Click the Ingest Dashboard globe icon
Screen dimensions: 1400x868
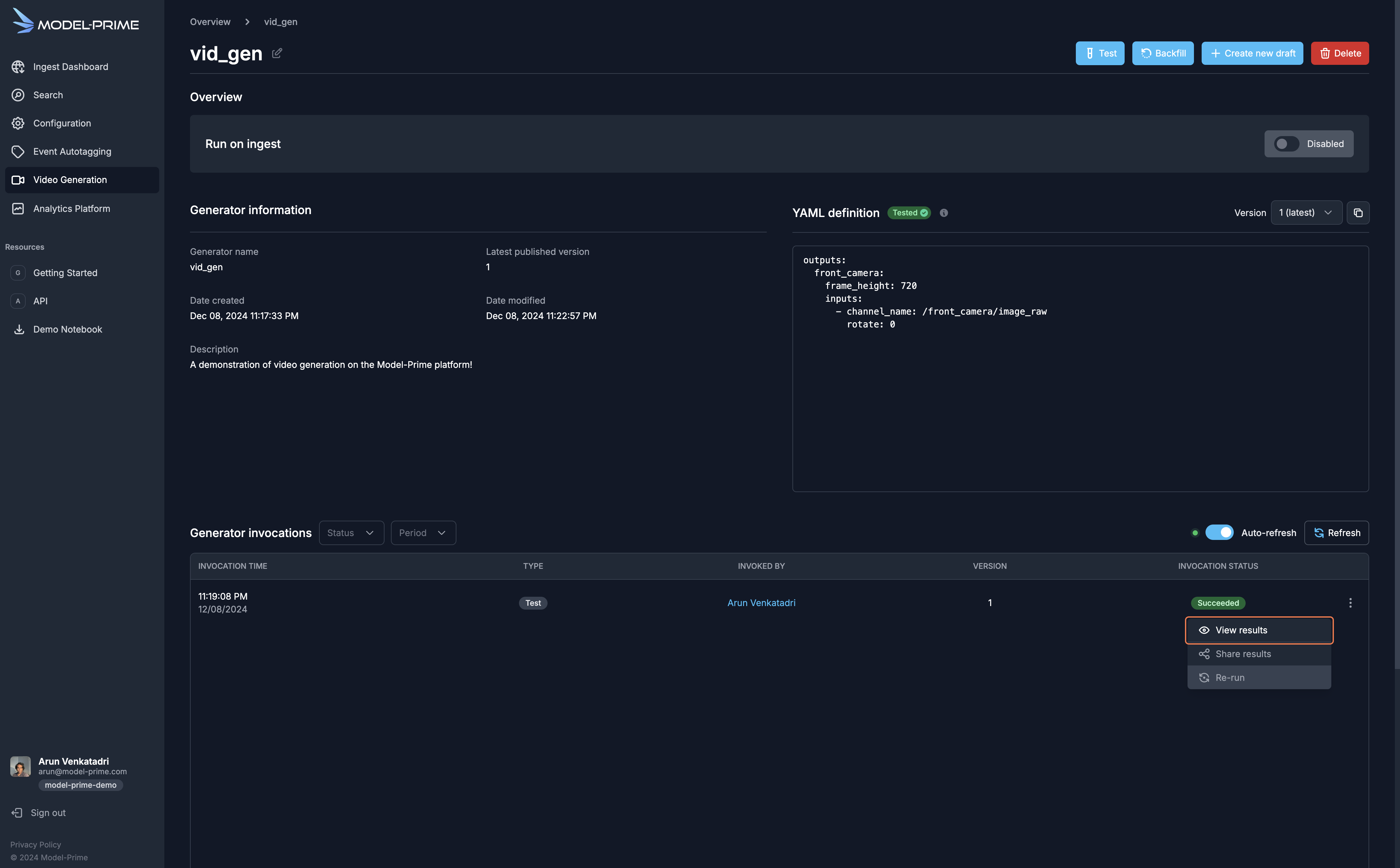(x=18, y=66)
